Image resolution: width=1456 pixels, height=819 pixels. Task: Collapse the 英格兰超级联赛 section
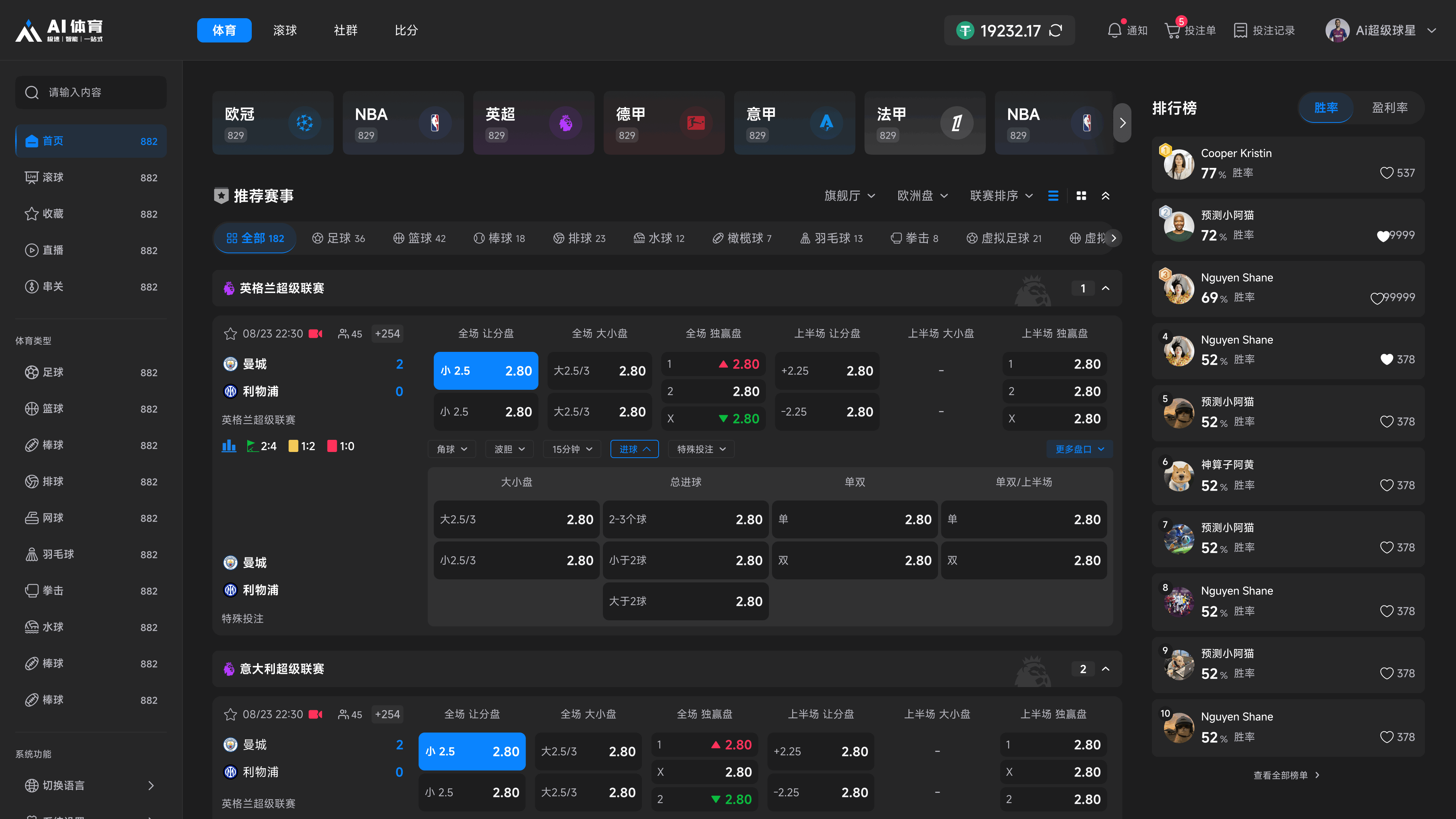1106,288
